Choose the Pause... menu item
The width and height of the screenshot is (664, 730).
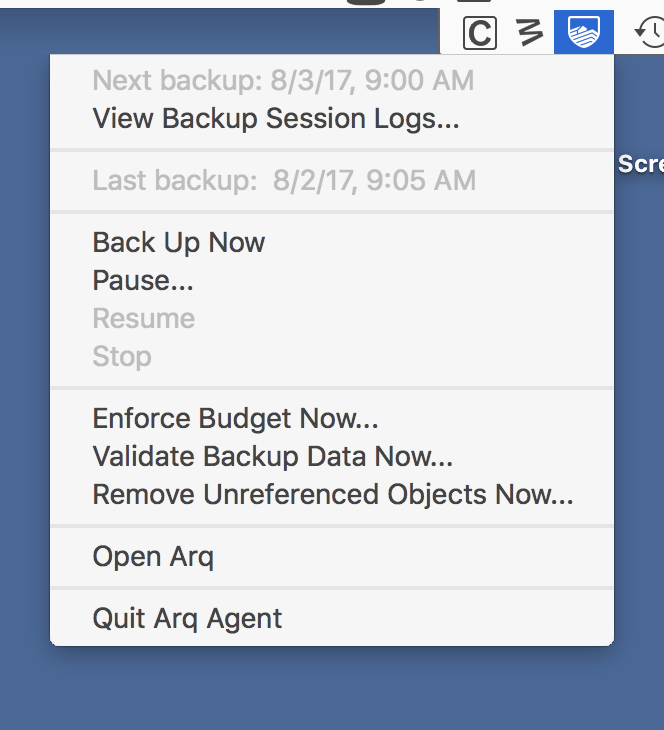click(143, 280)
